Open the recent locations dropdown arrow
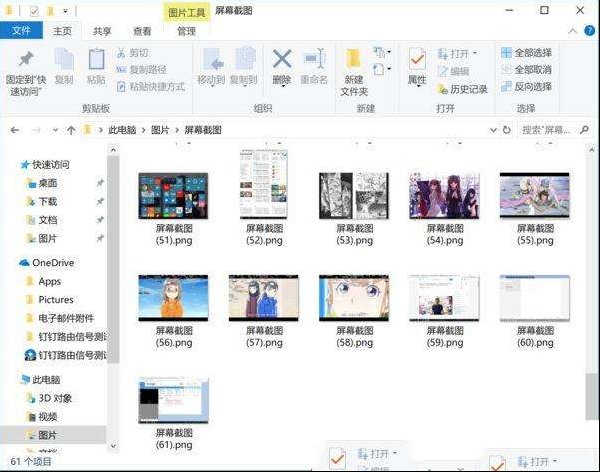The width and height of the screenshot is (600, 472). point(55,131)
